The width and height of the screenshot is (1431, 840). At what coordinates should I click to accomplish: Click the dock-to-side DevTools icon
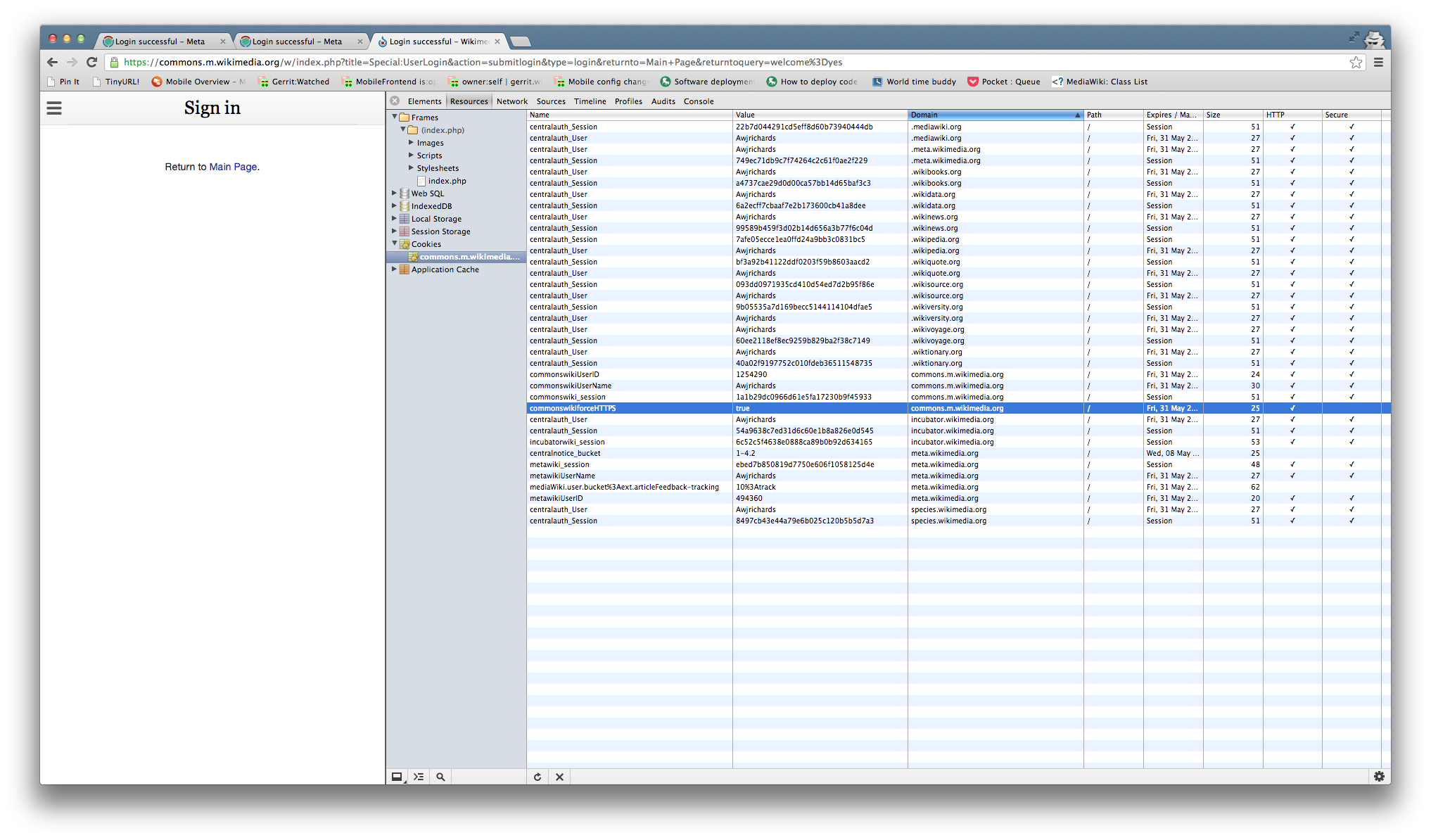tap(397, 777)
